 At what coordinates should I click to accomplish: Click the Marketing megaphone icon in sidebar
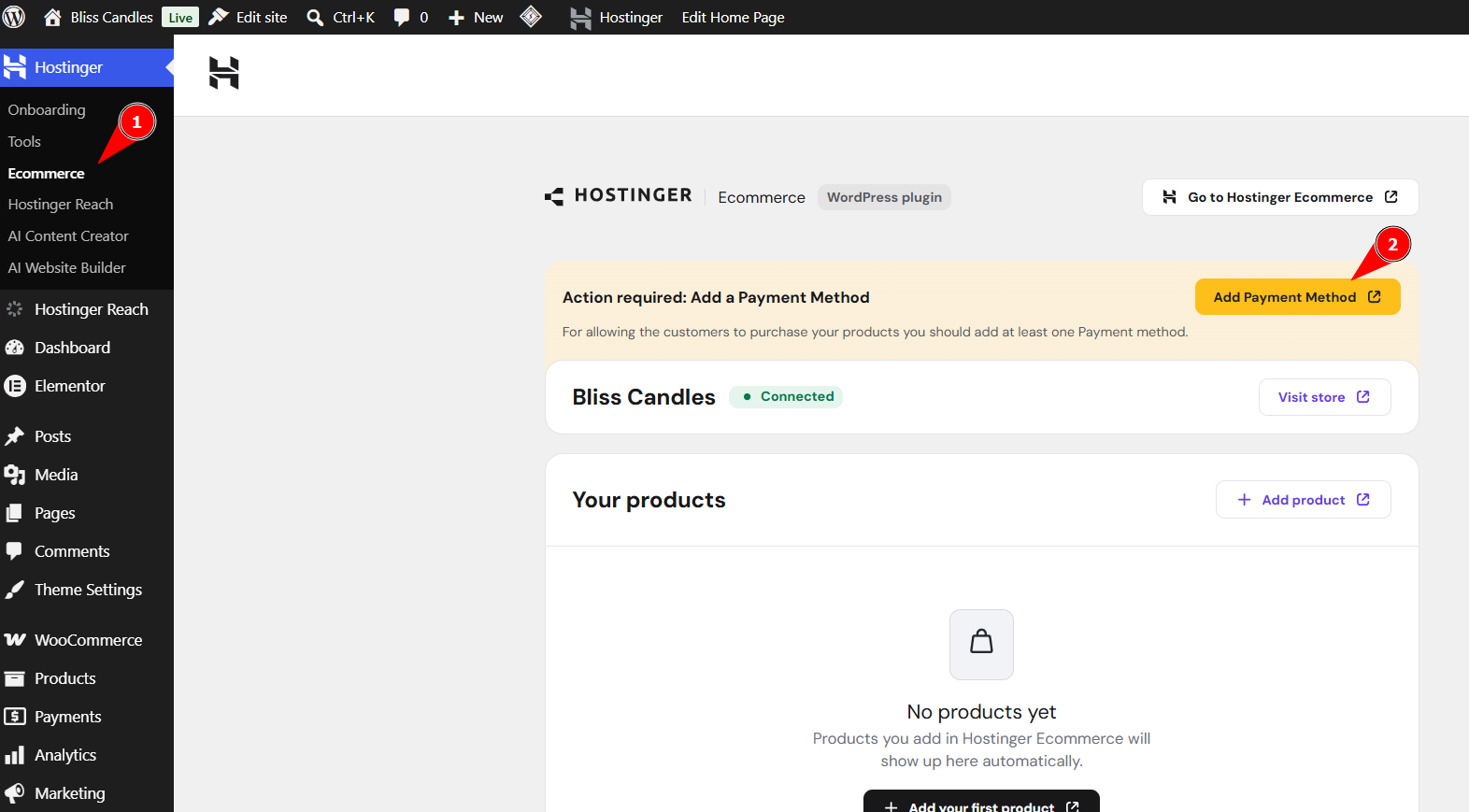[14, 793]
